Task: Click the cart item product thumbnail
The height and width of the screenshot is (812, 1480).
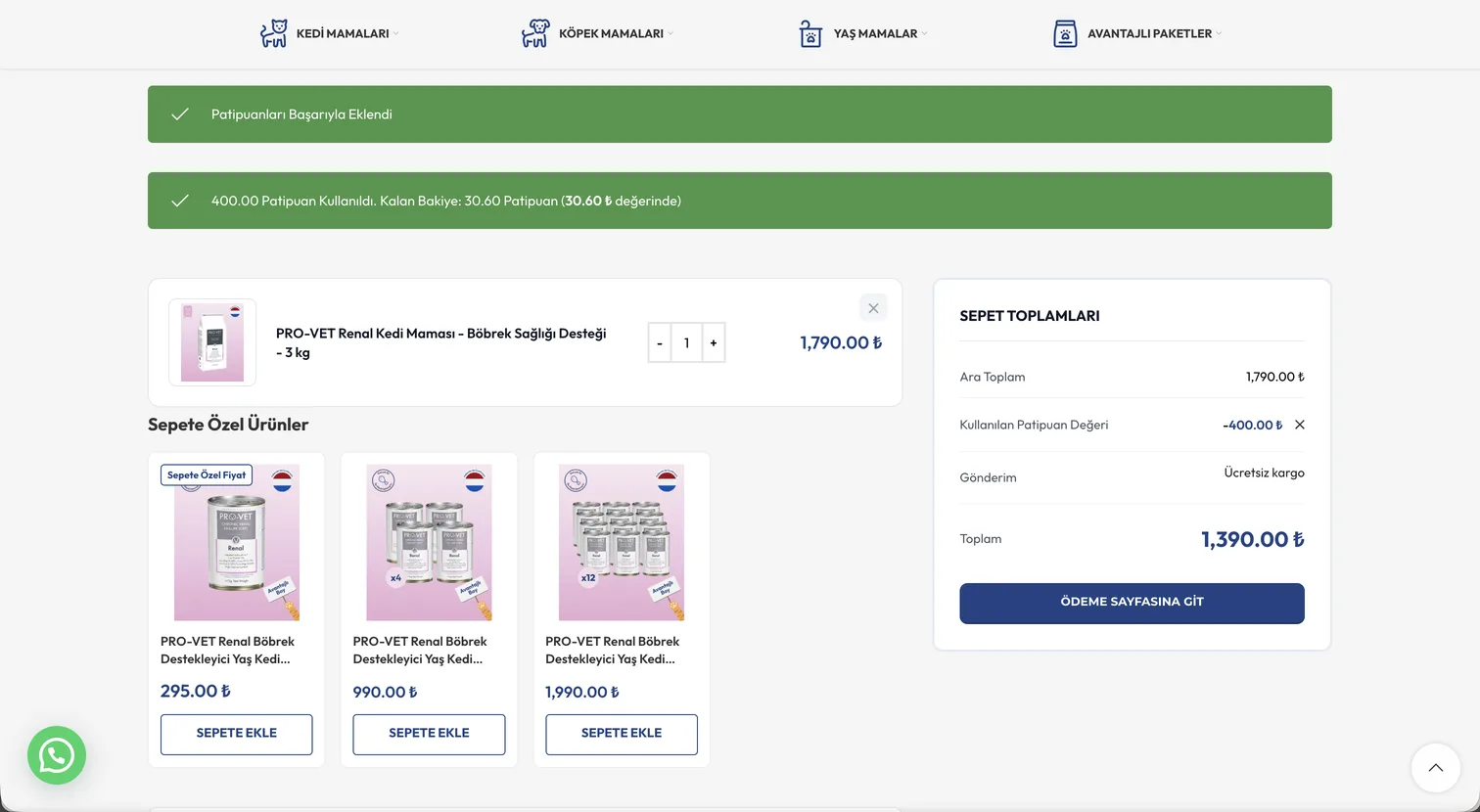Action: pyautogui.click(x=212, y=342)
